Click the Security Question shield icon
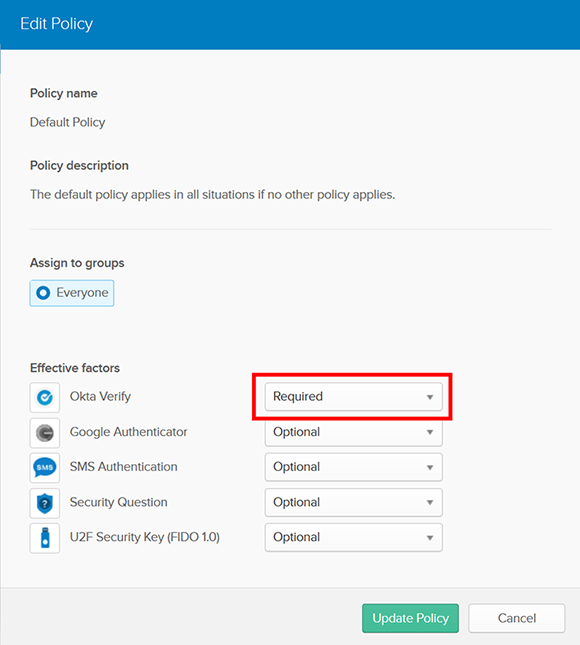Viewport: 580px width, 645px height. click(45, 503)
